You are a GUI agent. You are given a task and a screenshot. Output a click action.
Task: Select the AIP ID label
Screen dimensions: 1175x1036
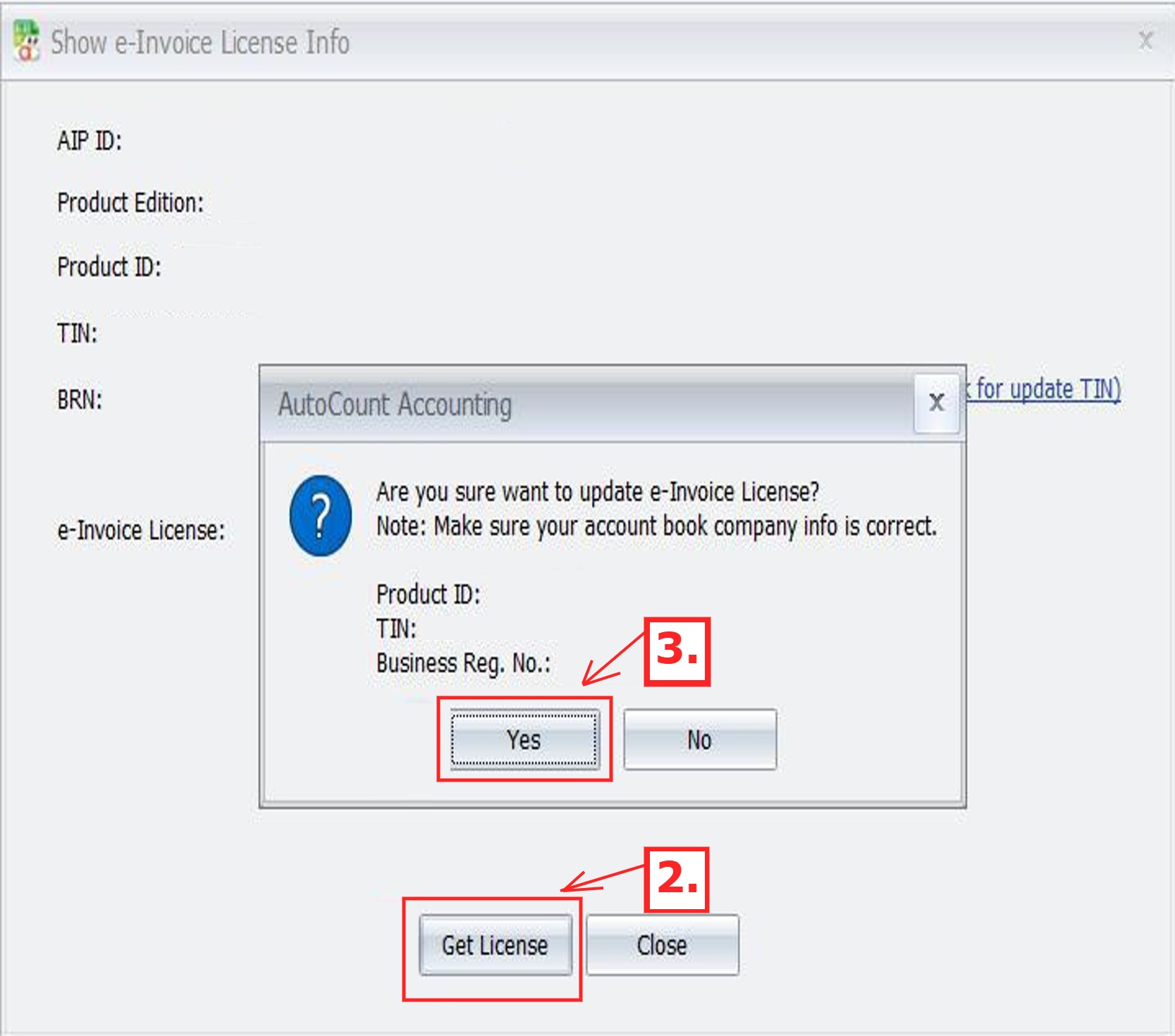[90, 141]
